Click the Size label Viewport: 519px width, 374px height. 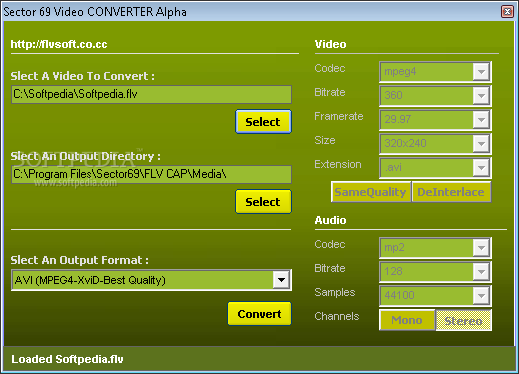[x=325, y=140]
